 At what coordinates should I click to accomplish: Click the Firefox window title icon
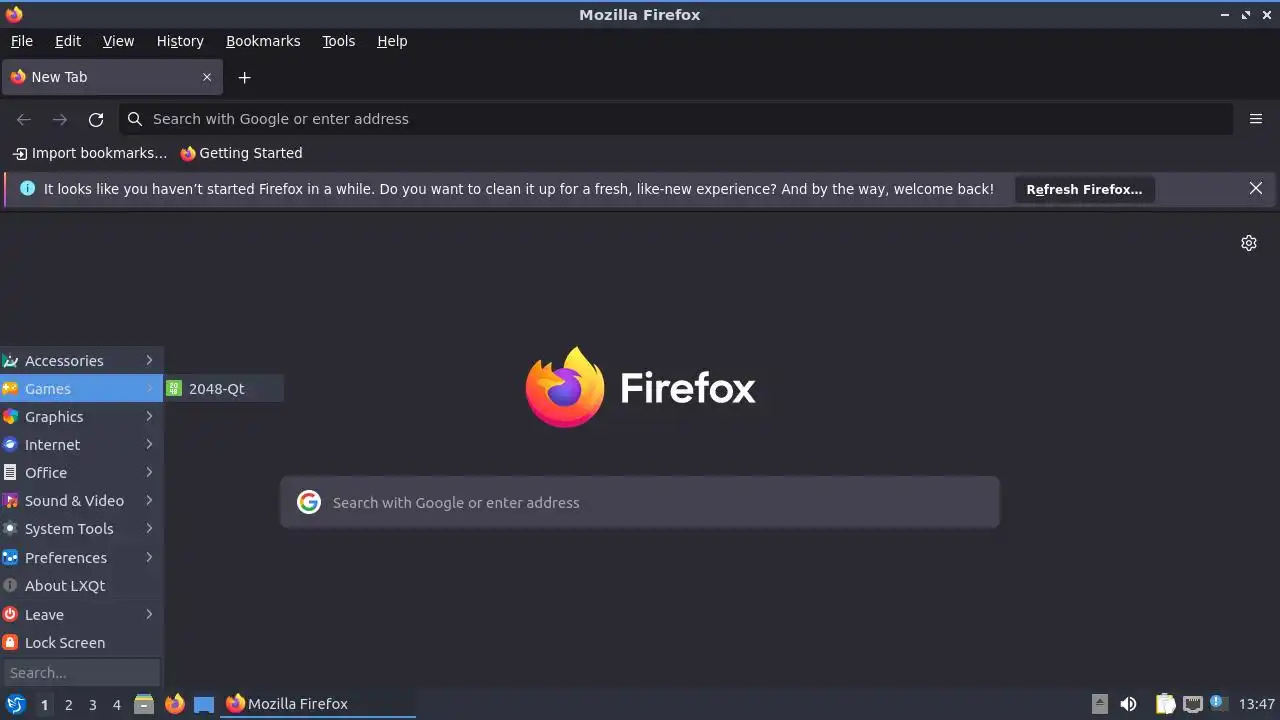pyautogui.click(x=14, y=14)
